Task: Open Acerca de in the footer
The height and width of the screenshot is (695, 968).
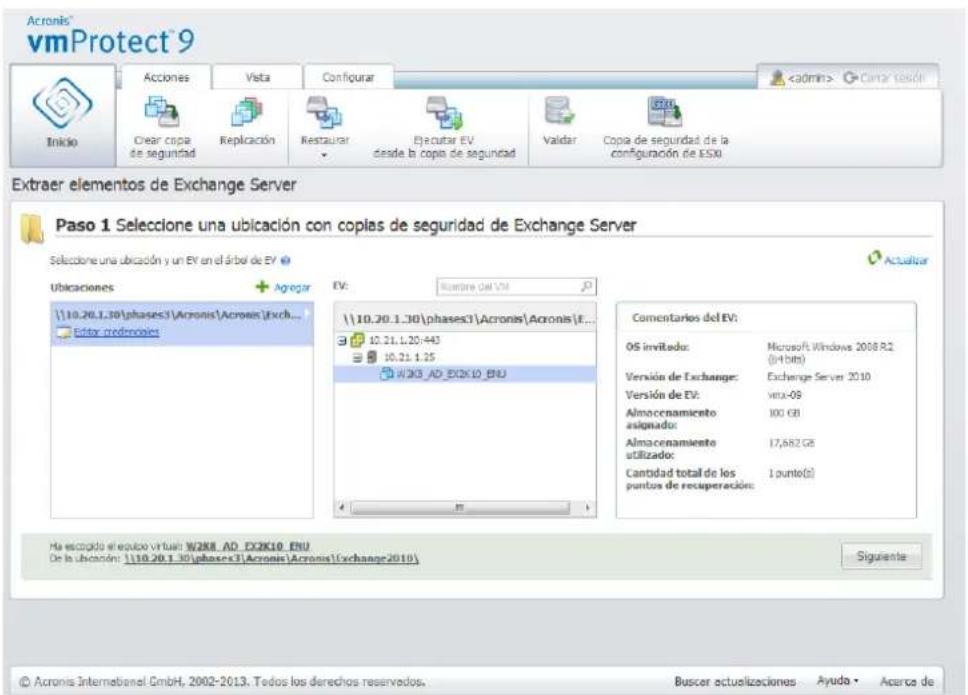Action: [x=906, y=681]
